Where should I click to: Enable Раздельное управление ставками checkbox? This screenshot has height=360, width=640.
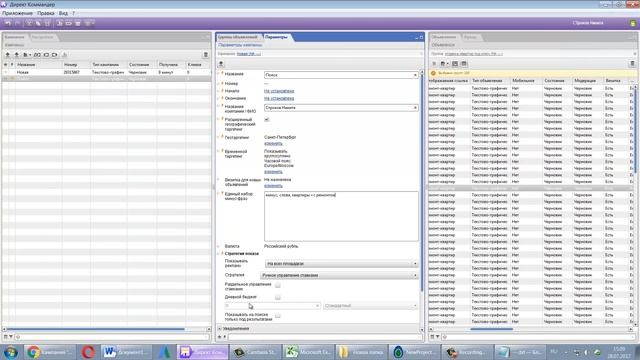click(278, 285)
